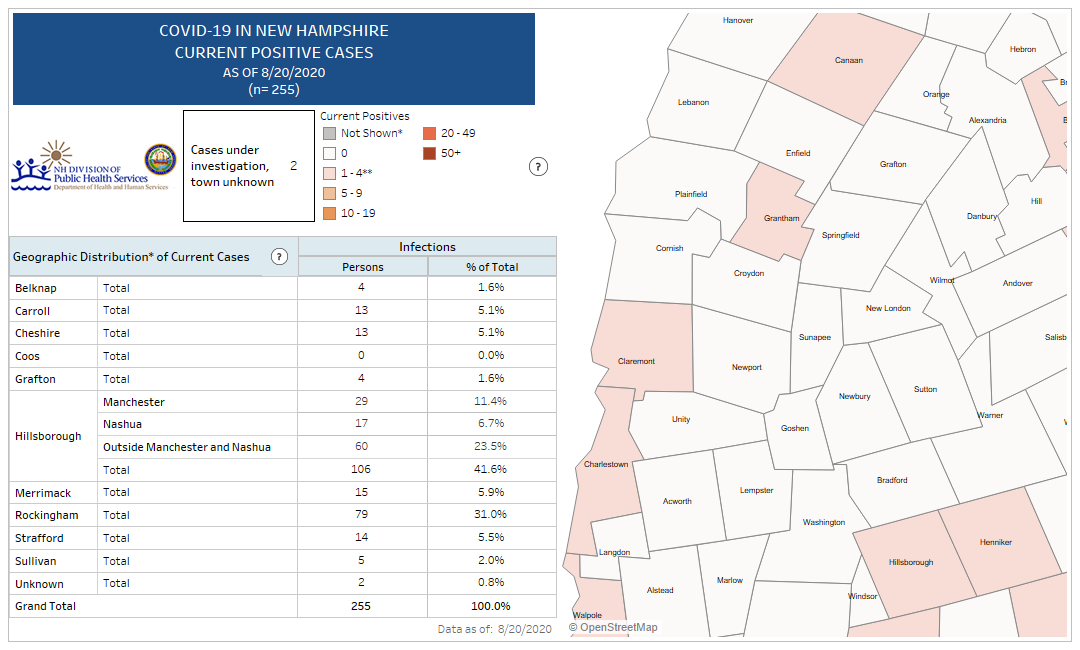Viewport: 1080px width, 650px height.
Task: Open the OpenStreetMap attribution link
Action: pos(614,627)
